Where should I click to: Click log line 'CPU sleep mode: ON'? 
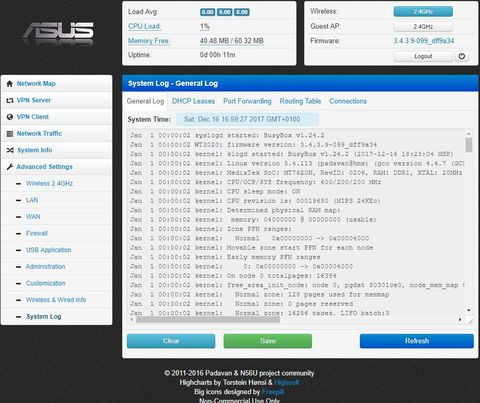tap(215, 192)
